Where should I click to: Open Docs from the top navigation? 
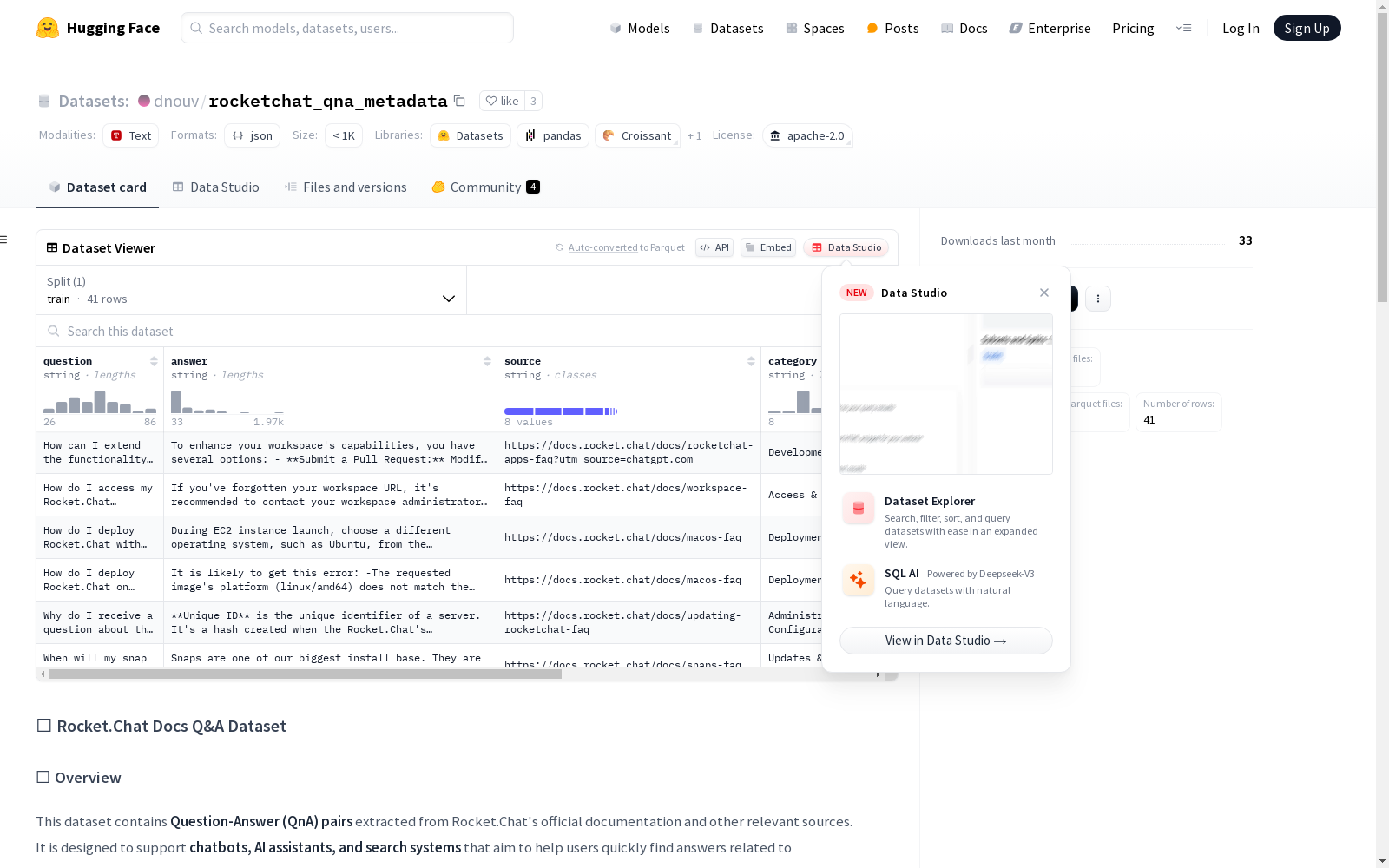coord(964,29)
